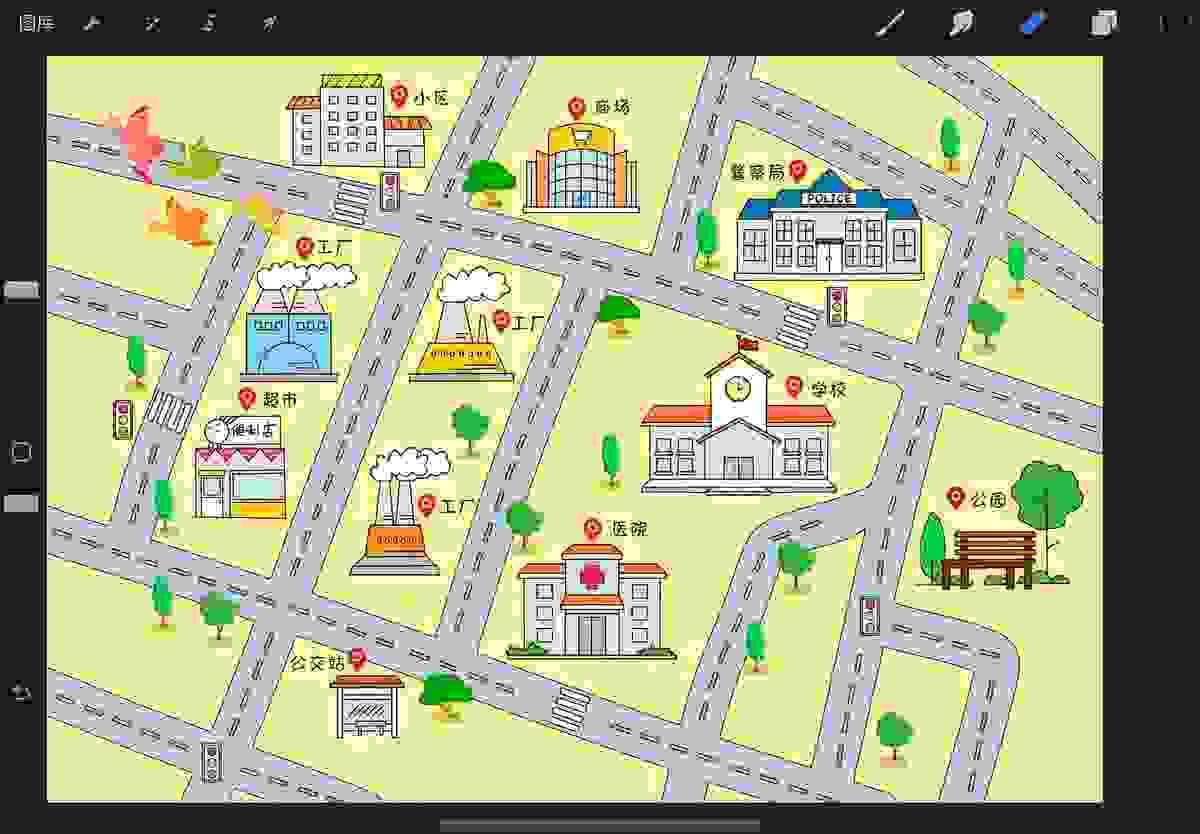Click the 超市 label on the map
The width and height of the screenshot is (1200, 834).
point(280,399)
